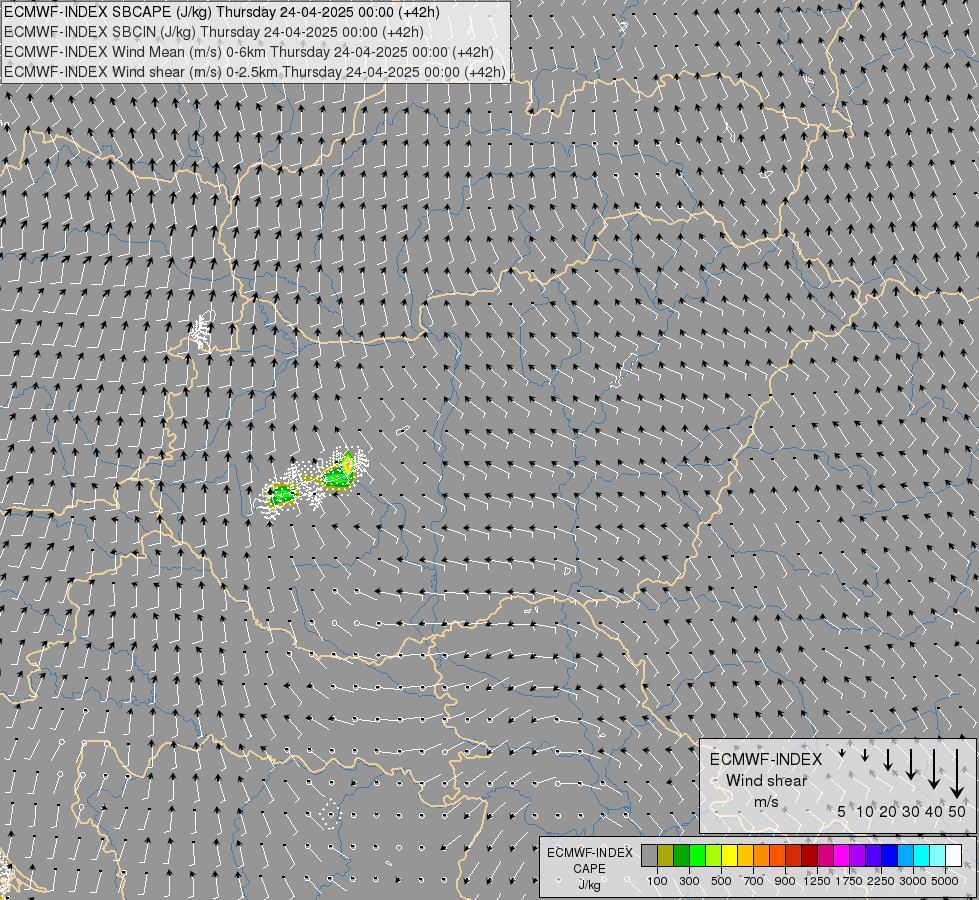
Task: Click the 5 m/s wind shear legend arrow
Action: (x=842, y=753)
